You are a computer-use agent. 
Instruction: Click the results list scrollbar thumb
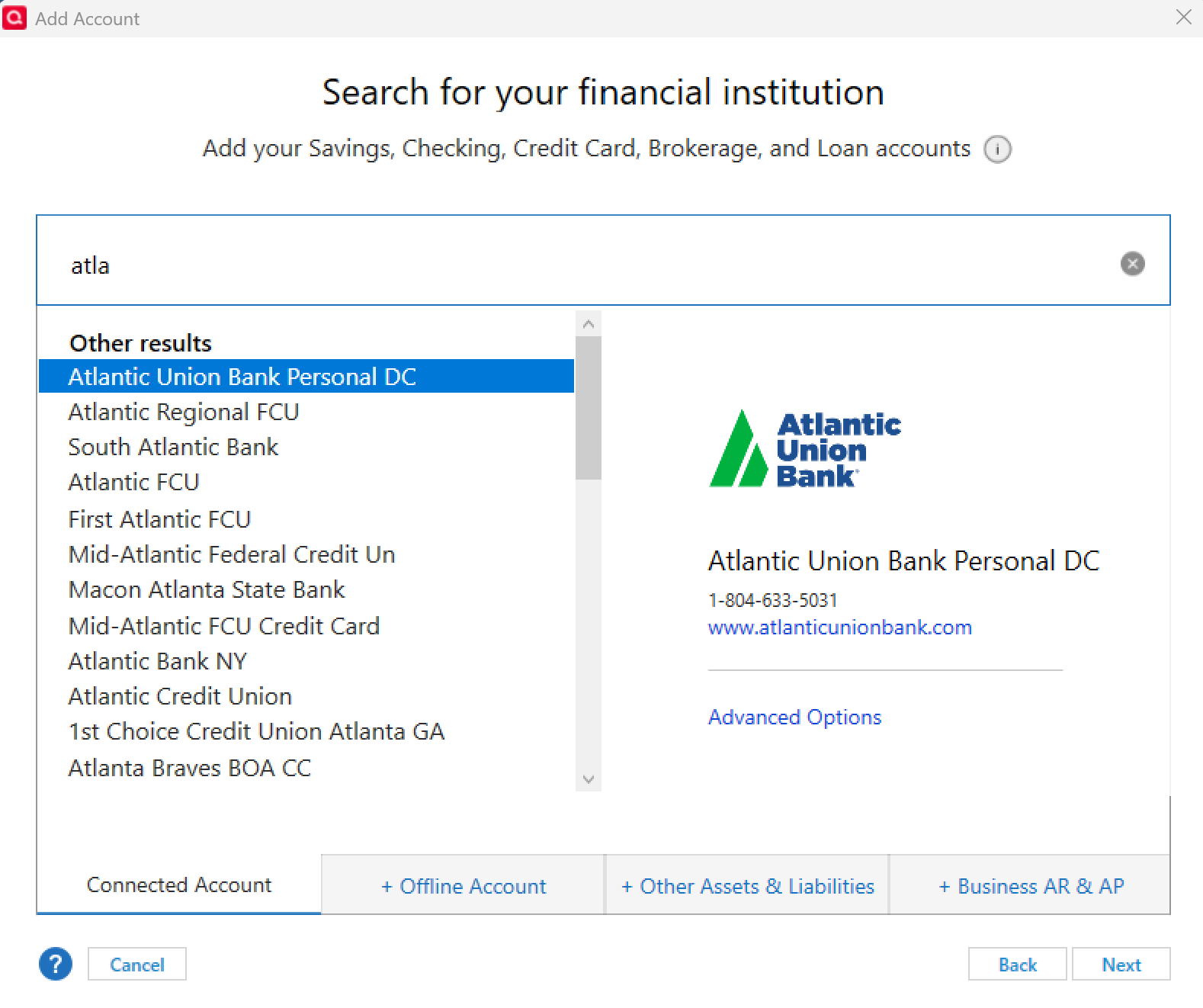pos(589,408)
